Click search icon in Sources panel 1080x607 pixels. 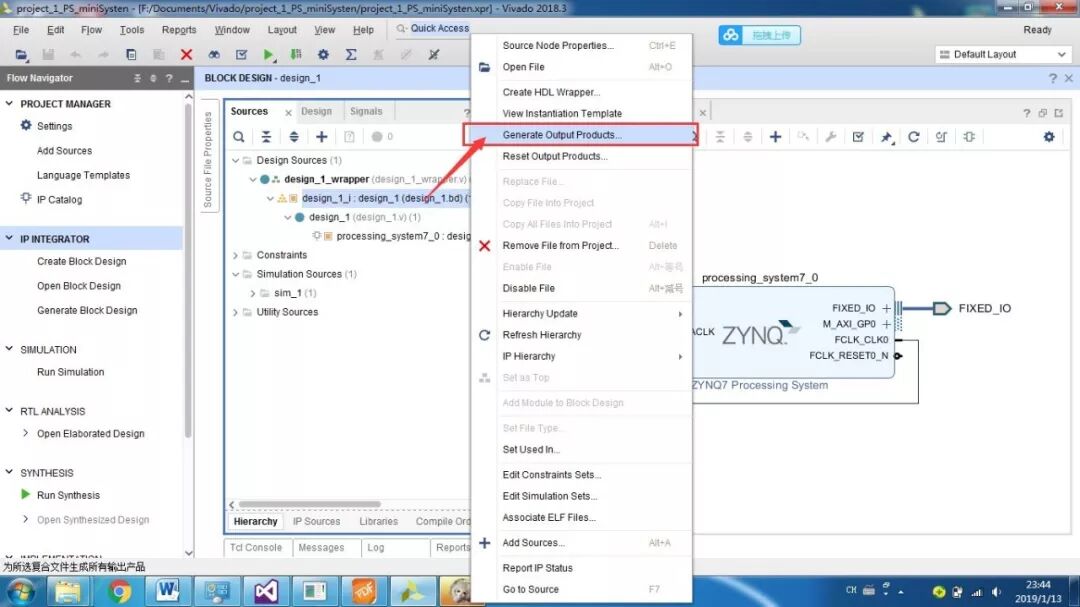(x=238, y=136)
